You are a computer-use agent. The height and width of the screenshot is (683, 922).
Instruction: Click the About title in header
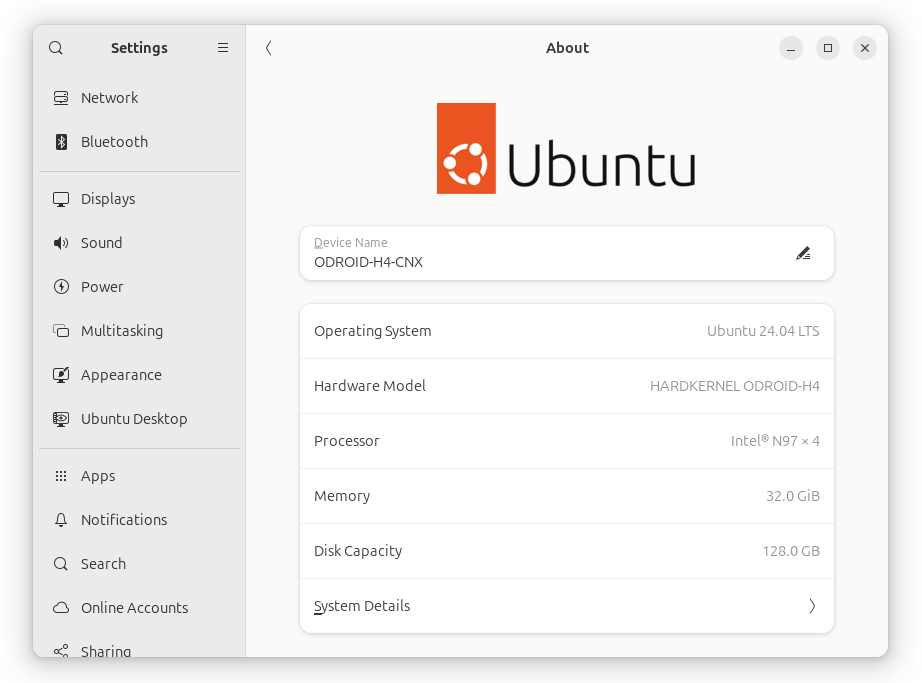point(567,48)
